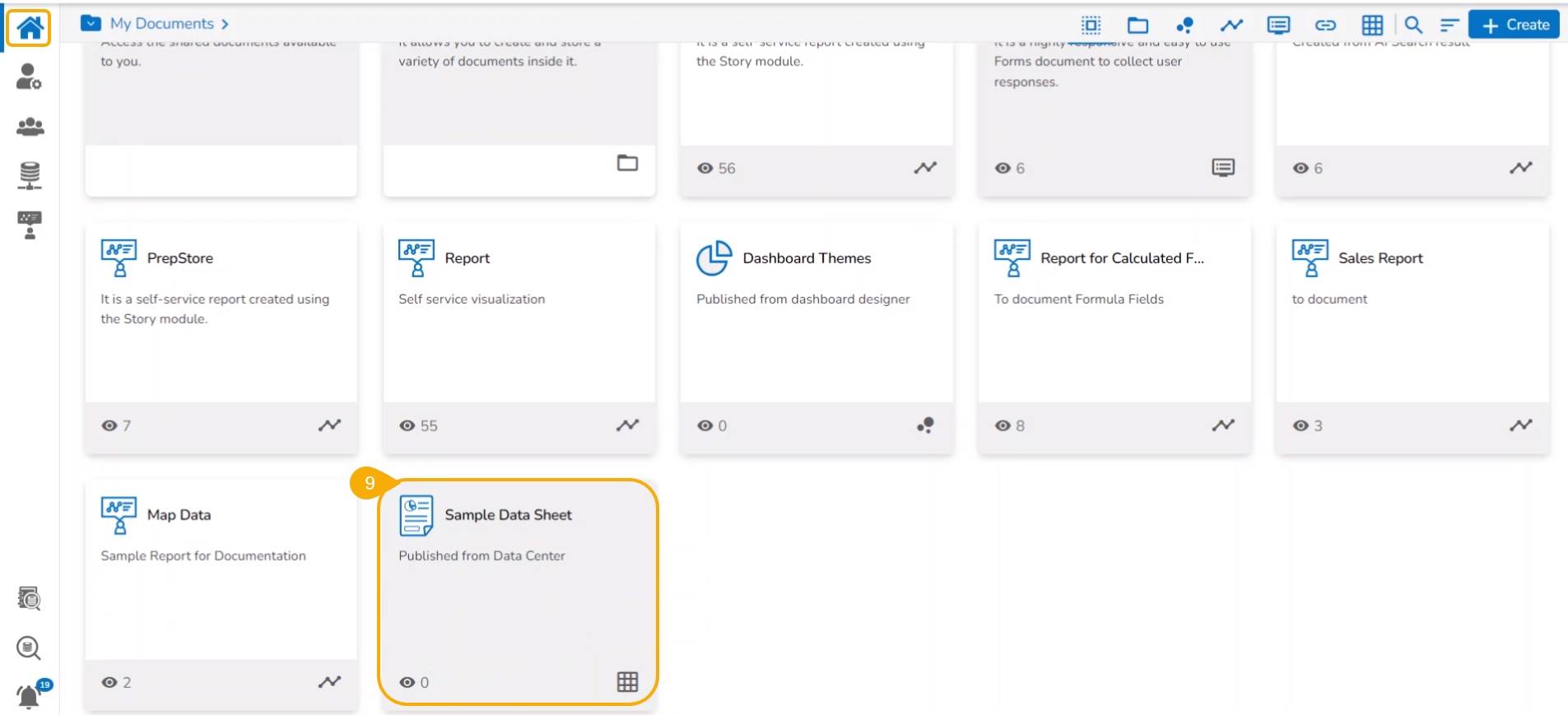
Task: Open the notifications bell
Action: 30,696
